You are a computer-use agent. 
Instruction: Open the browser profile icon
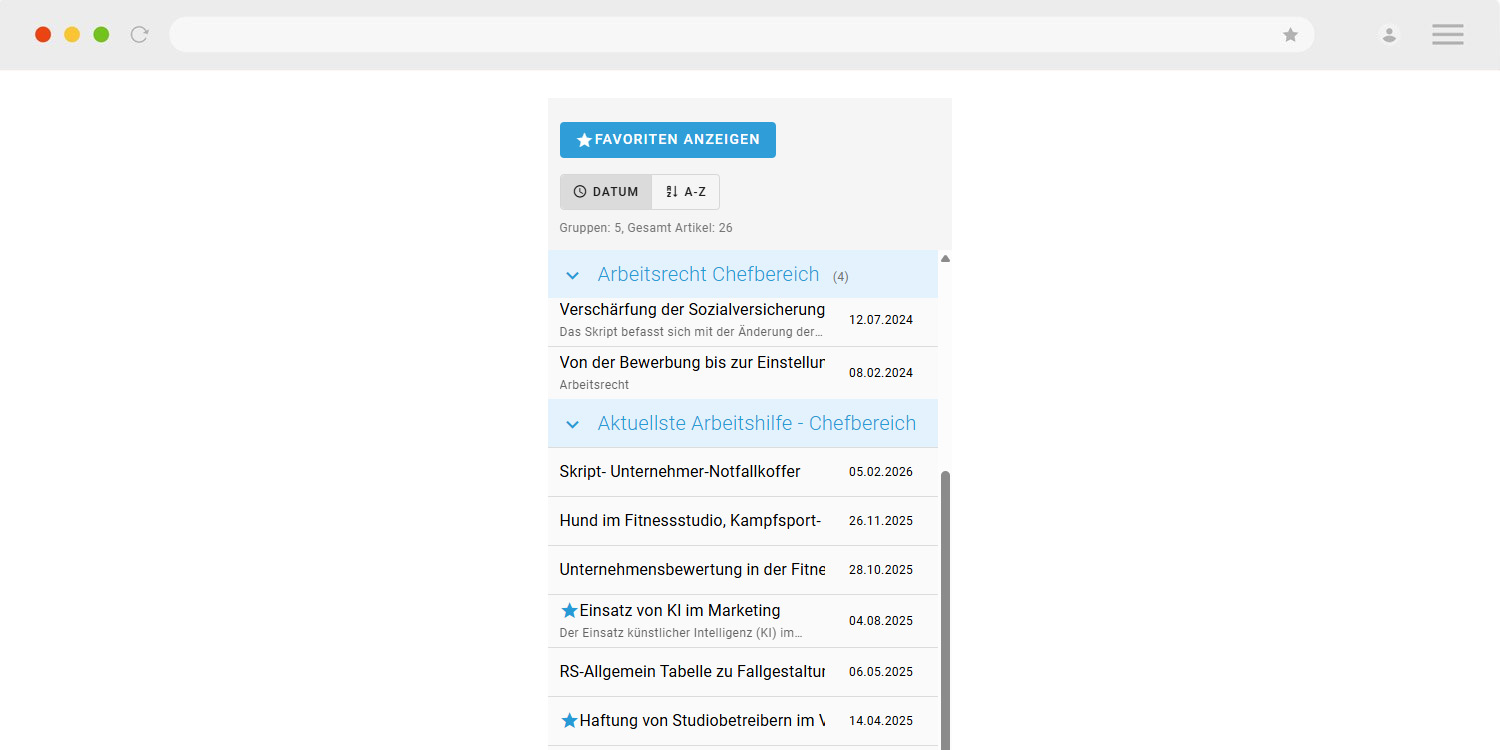click(1389, 35)
